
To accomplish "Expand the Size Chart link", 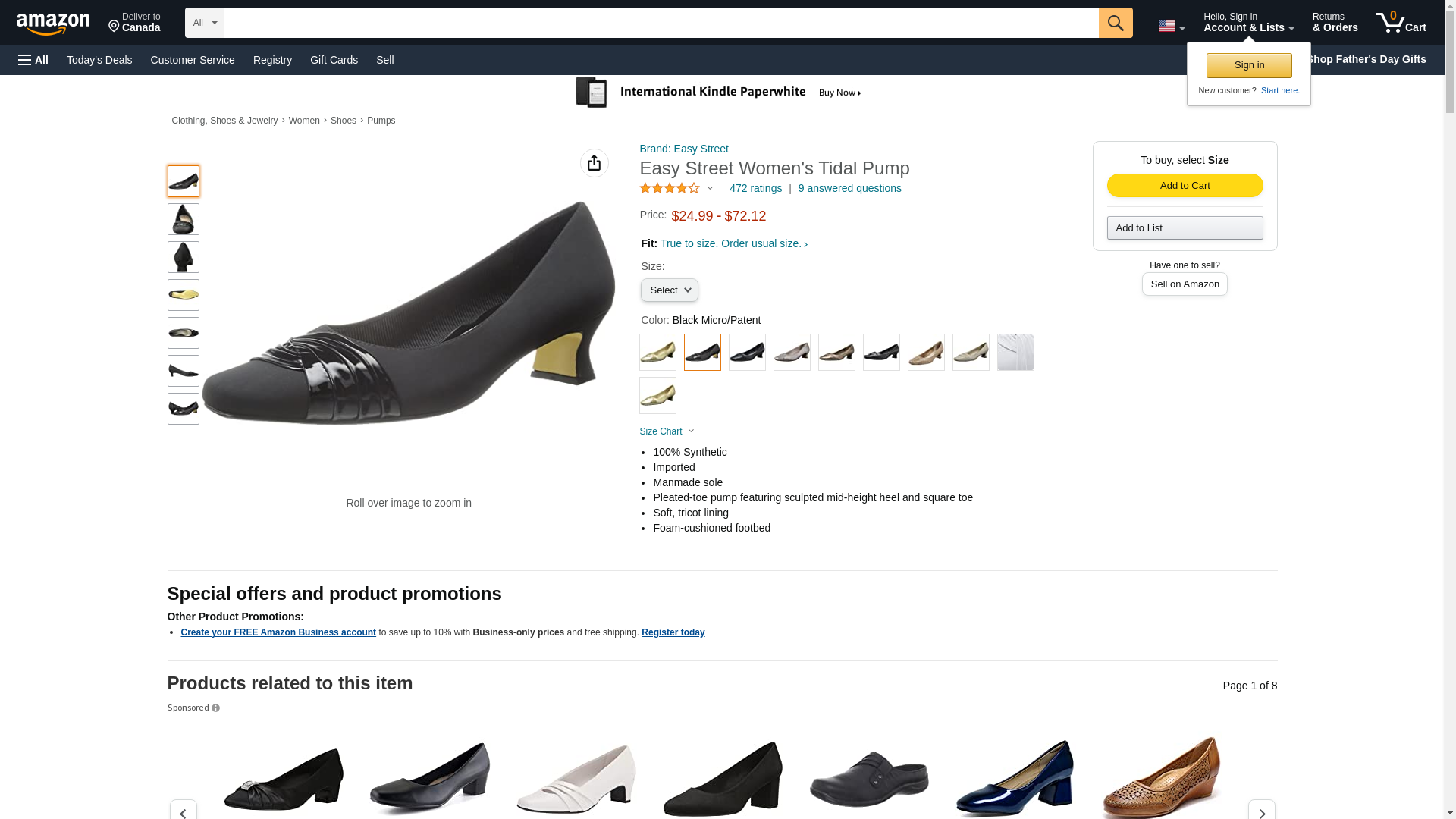I will tap(667, 431).
